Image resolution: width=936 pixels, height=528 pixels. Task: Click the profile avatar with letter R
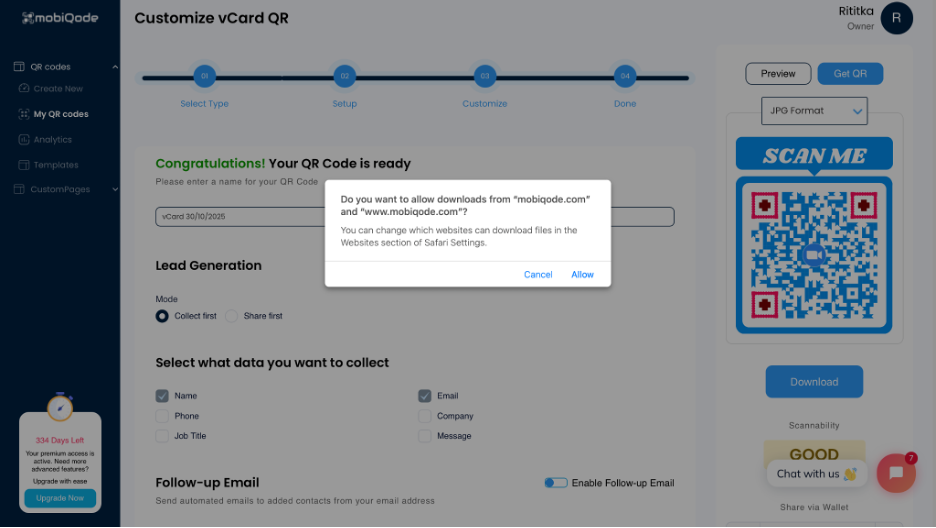[897, 18]
